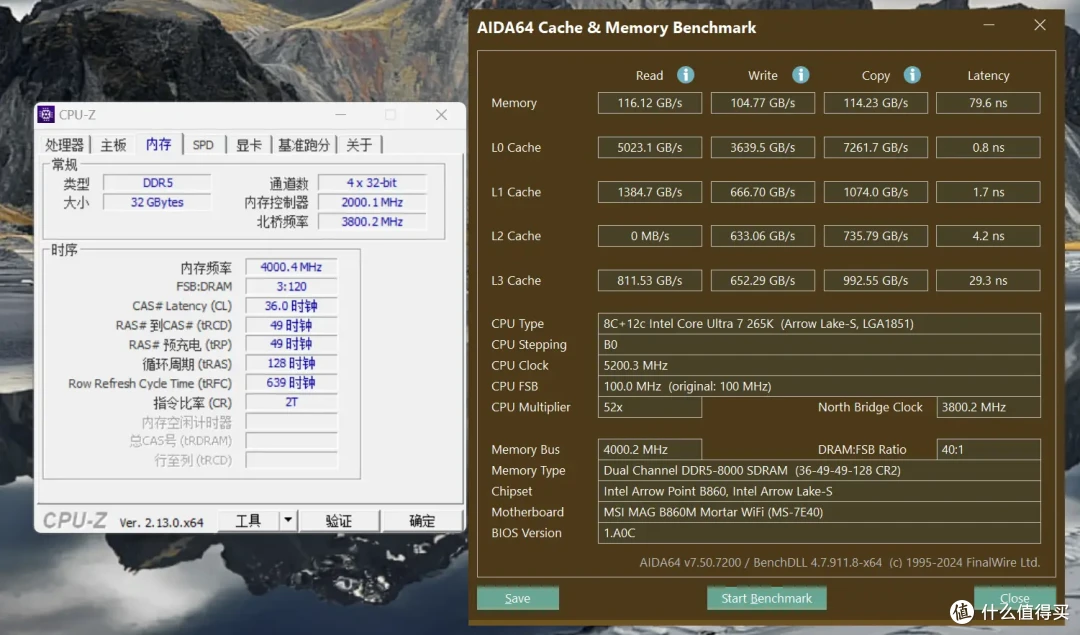
Task: Click the Write info icon in AIDA64
Action: click(800, 74)
